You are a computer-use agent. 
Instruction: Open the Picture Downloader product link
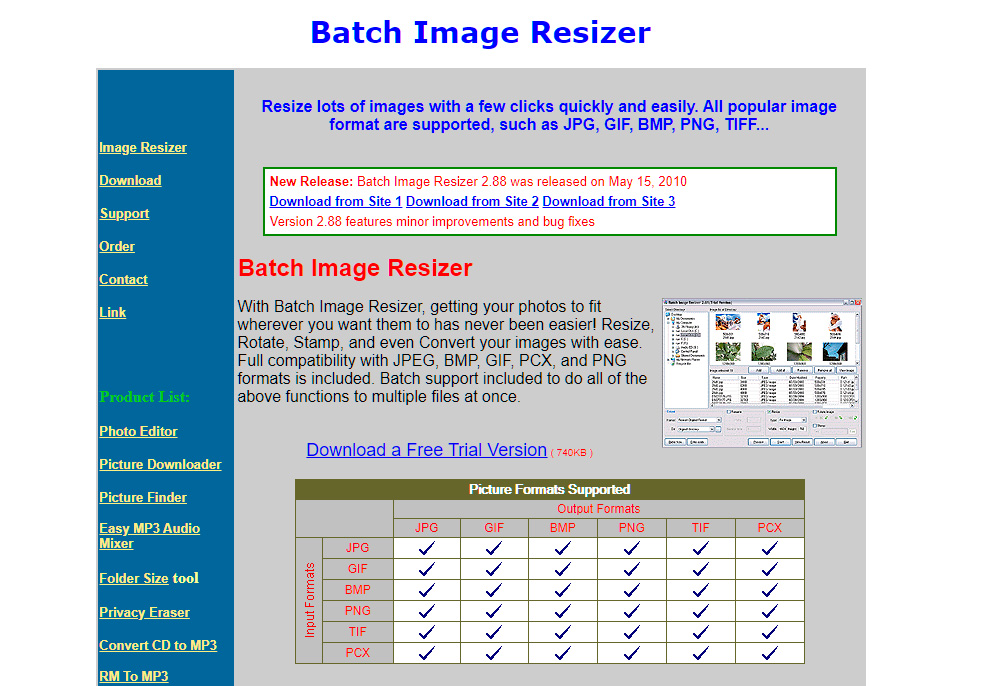160,464
